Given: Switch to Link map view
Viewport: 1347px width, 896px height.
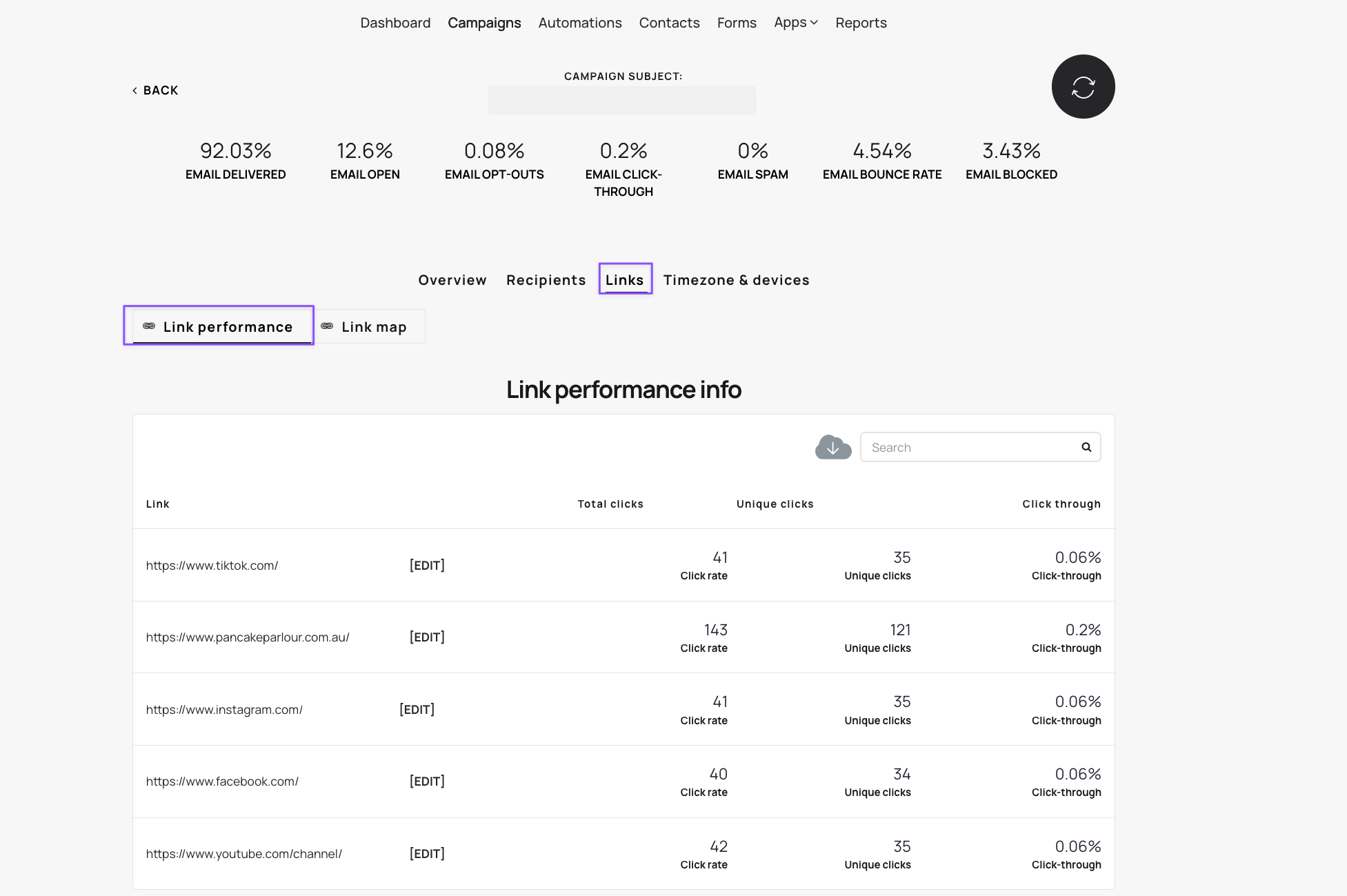Looking at the screenshot, I should [x=373, y=327].
